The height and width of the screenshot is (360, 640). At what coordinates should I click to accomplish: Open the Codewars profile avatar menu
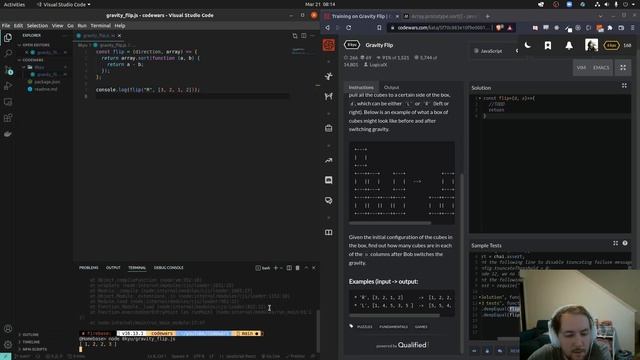pos(591,45)
